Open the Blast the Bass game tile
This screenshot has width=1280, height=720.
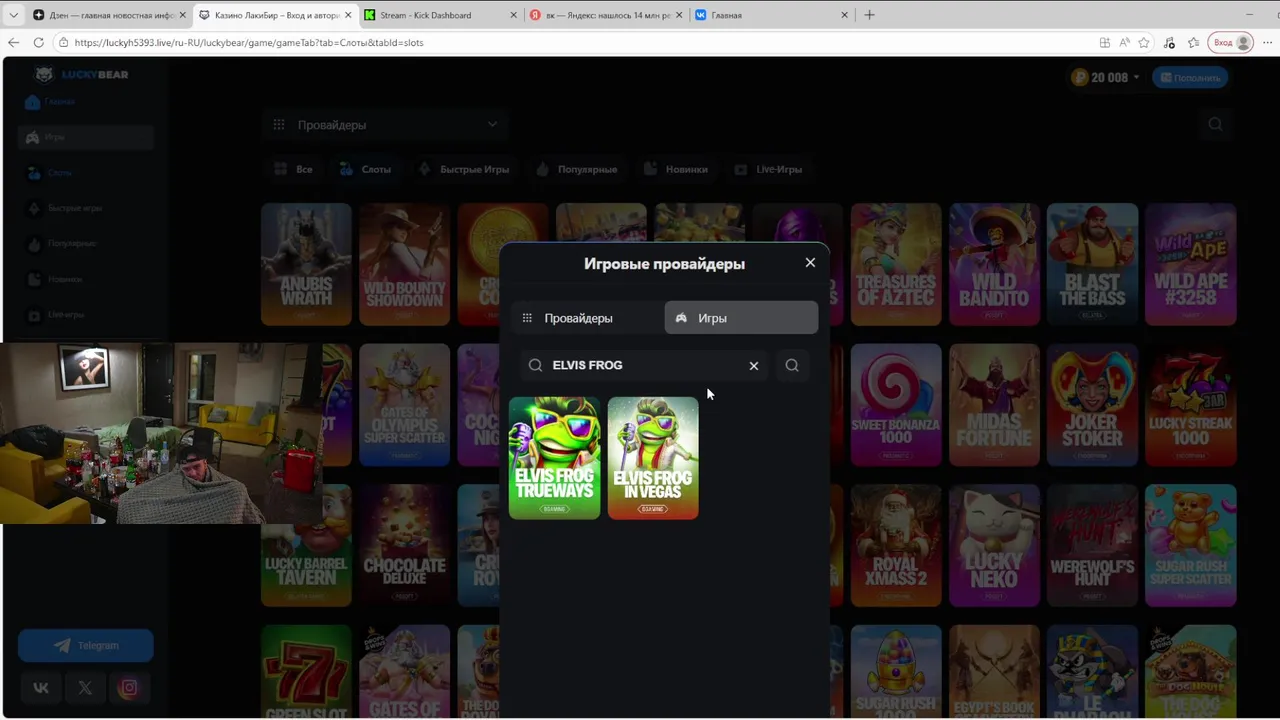click(1092, 264)
